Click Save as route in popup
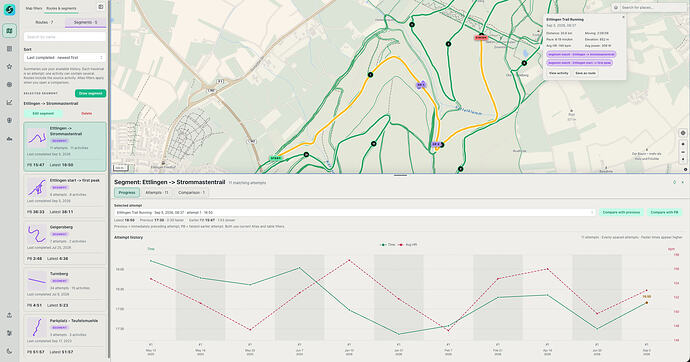This screenshot has width=690, height=362. (585, 73)
